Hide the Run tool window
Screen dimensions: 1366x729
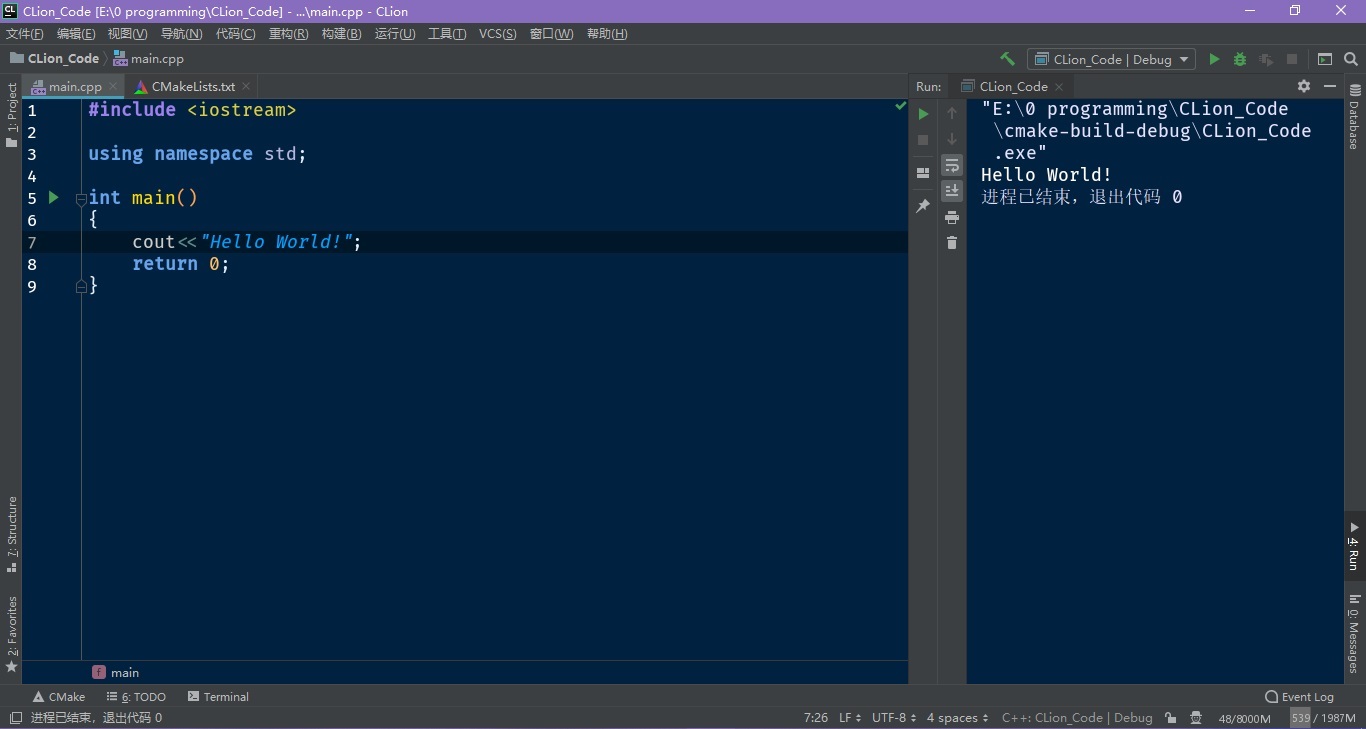point(1330,86)
